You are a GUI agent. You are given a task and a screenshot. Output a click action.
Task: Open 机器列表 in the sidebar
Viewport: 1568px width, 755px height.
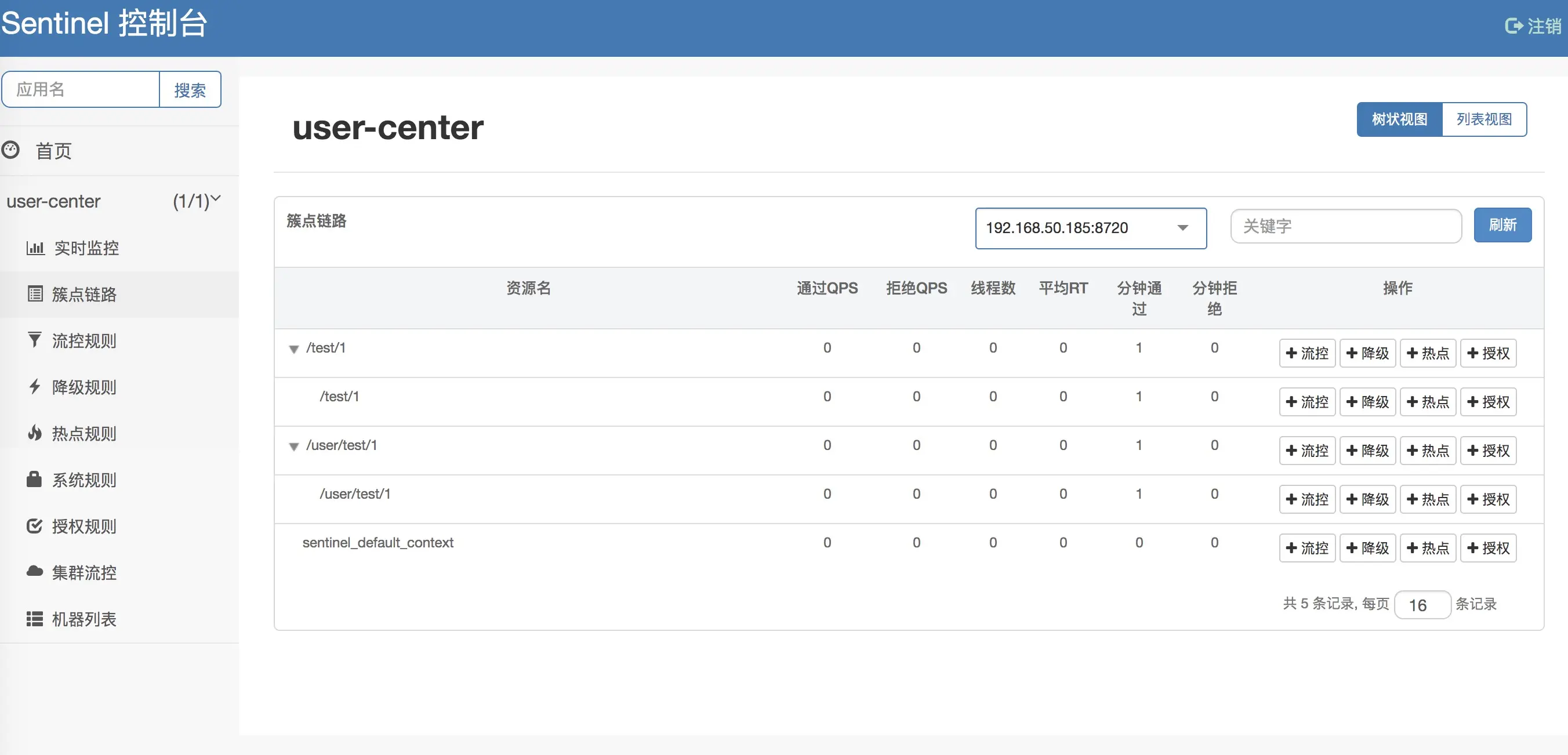[x=84, y=619]
